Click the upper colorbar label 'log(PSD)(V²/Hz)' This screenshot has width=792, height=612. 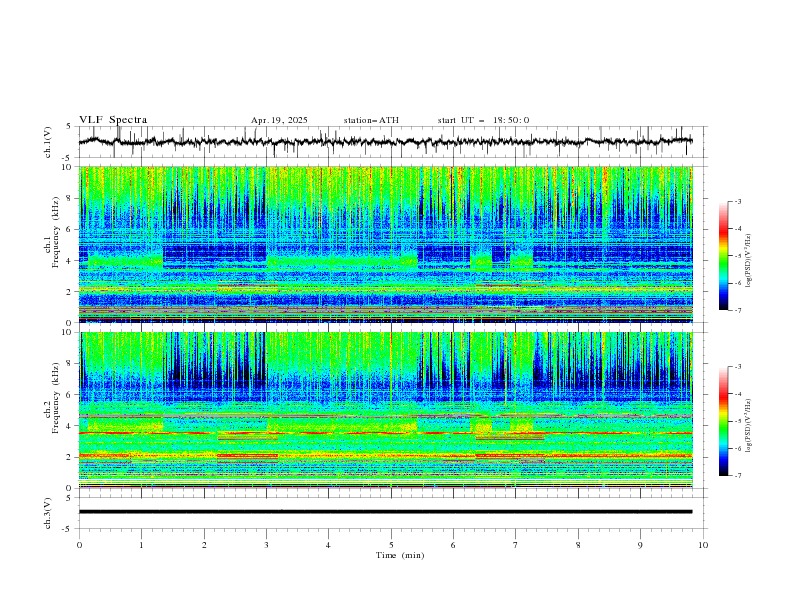[x=749, y=261]
